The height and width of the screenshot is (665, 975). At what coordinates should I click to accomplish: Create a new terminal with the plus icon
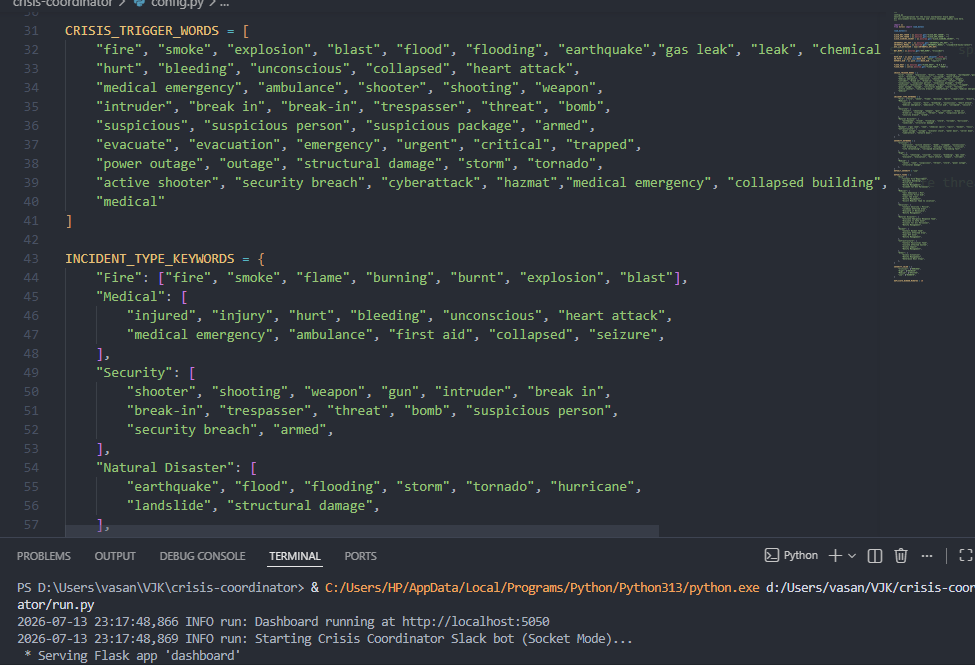tap(835, 556)
